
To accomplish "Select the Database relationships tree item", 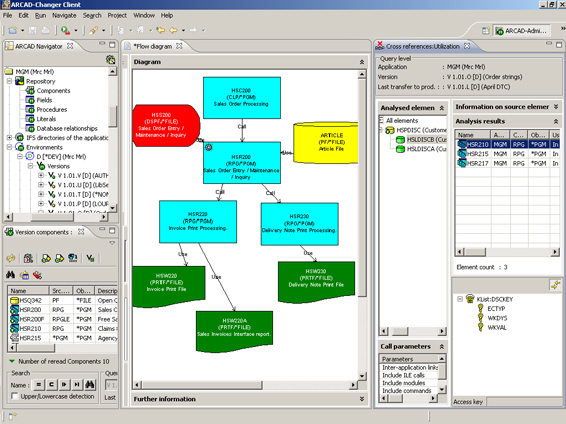I will point(67,128).
